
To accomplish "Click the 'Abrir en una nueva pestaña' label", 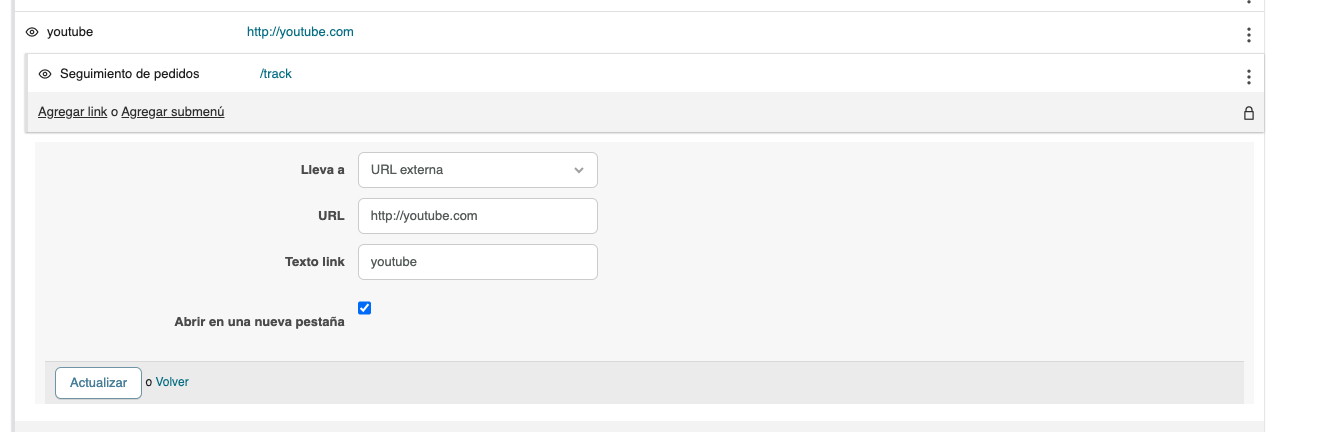I will click(x=259, y=322).
